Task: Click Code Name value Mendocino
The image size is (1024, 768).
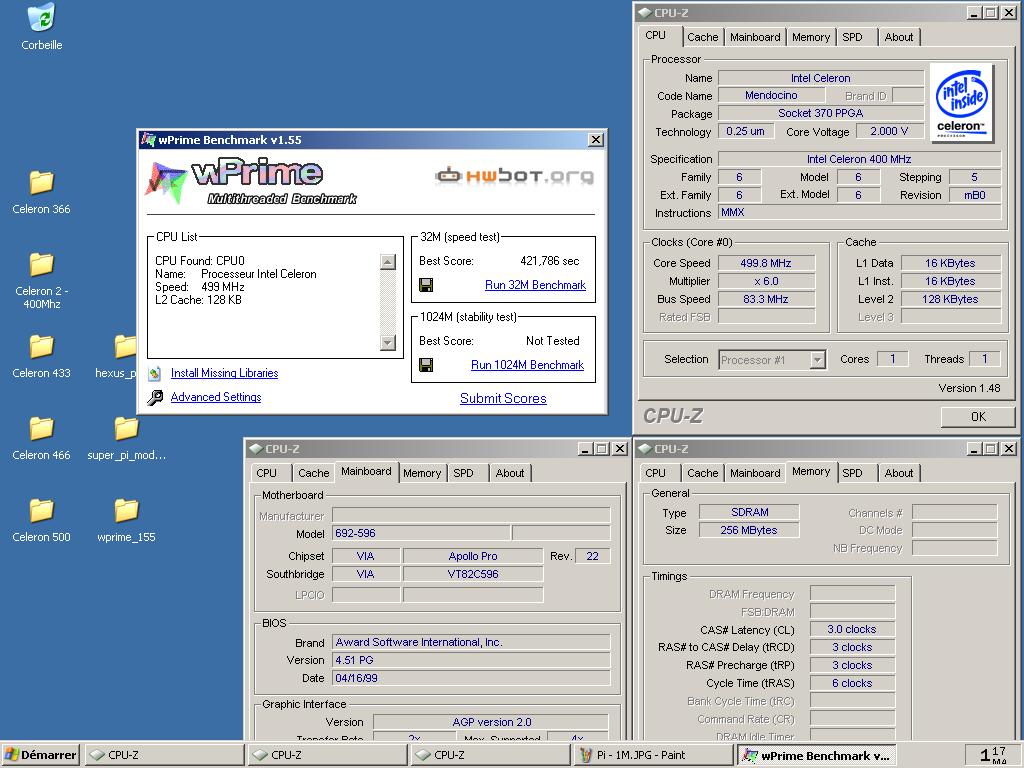Action: click(771, 95)
